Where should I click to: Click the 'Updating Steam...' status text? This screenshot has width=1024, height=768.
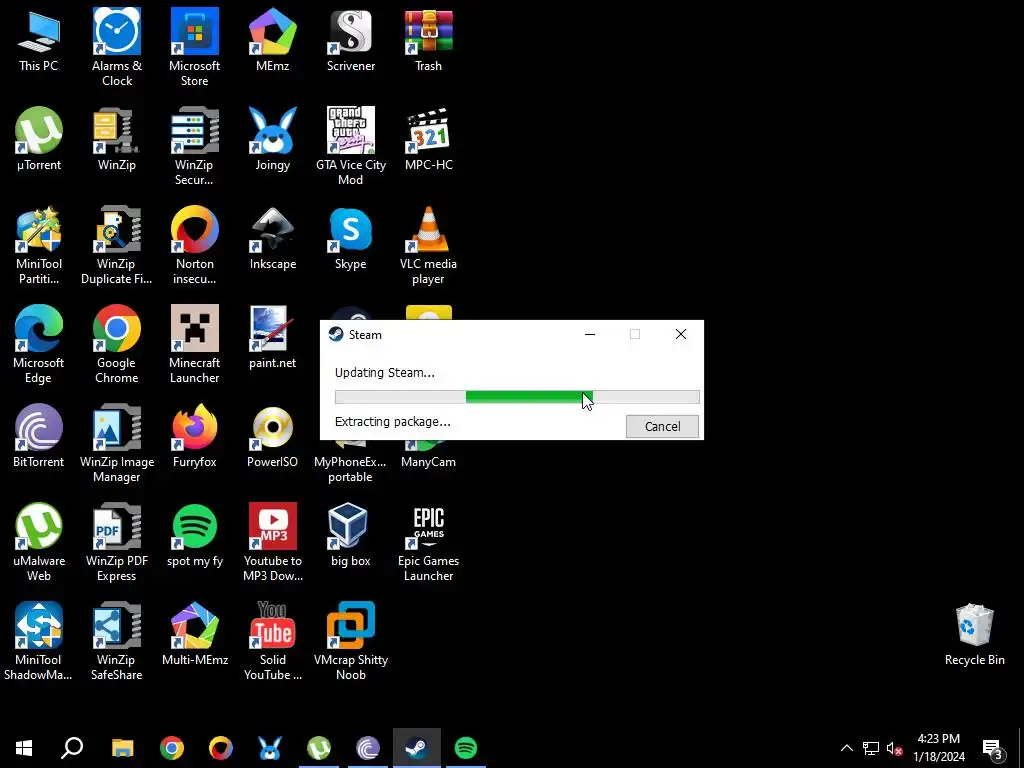pyautogui.click(x=385, y=373)
